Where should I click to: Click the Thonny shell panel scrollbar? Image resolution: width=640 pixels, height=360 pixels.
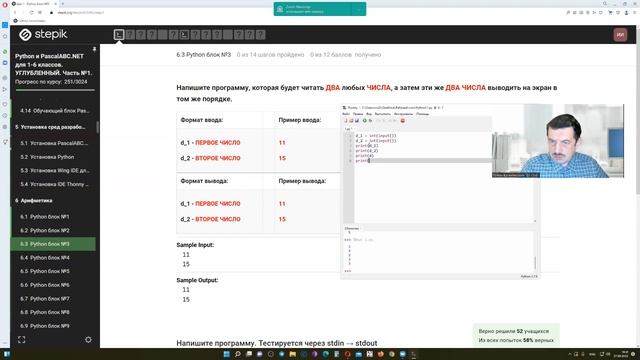tap(535, 262)
